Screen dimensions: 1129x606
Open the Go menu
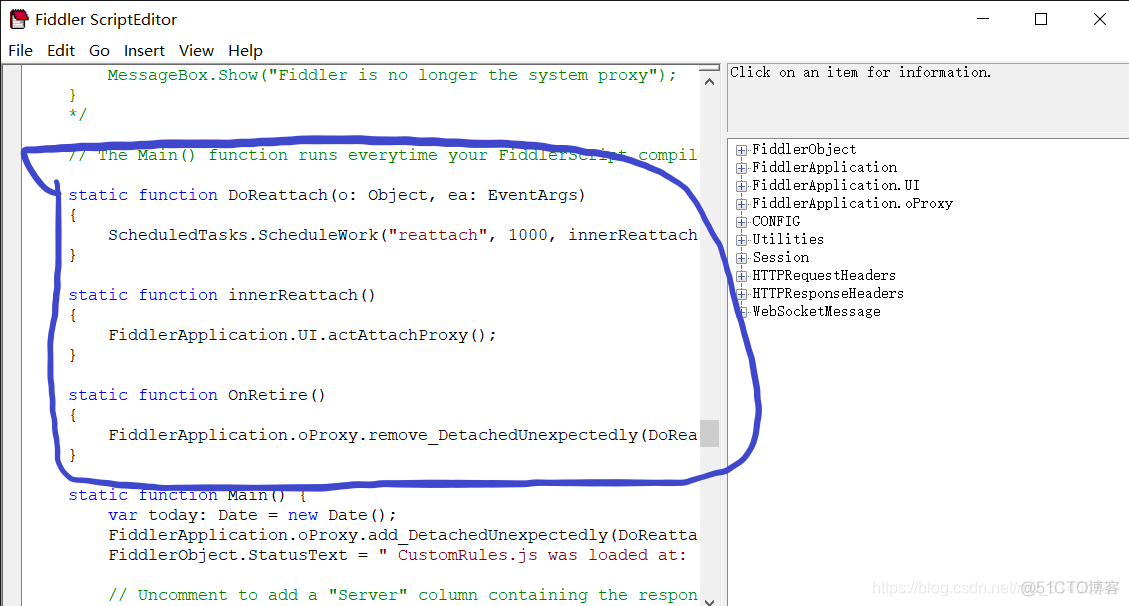click(x=99, y=50)
